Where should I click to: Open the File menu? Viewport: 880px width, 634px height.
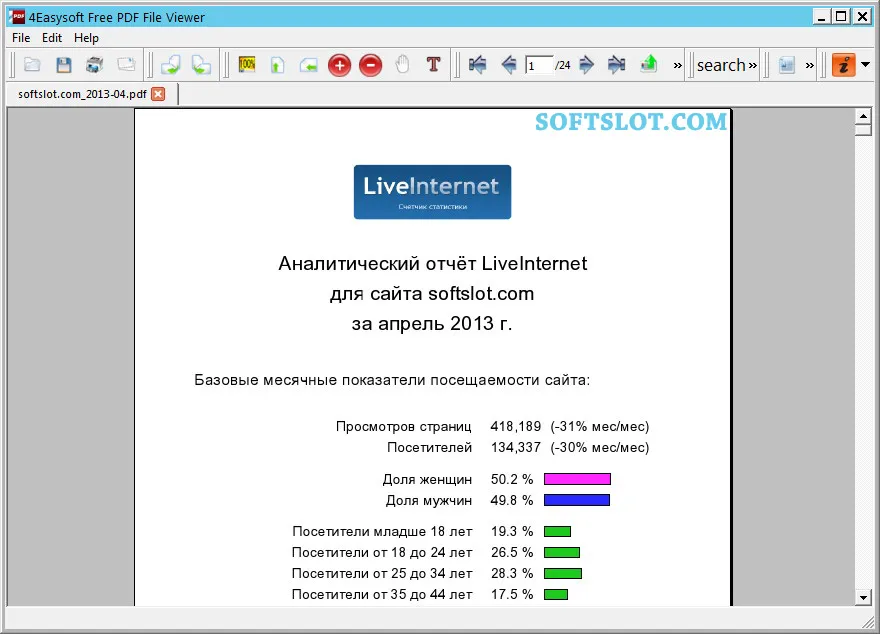point(21,38)
